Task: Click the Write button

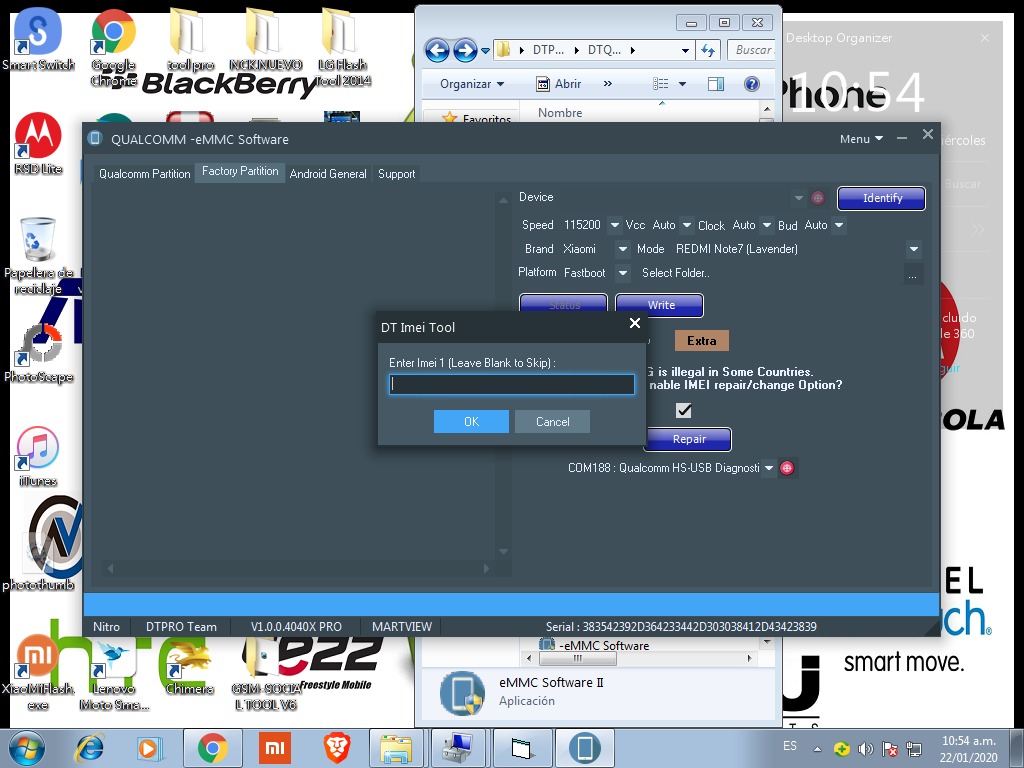Action: [x=660, y=305]
